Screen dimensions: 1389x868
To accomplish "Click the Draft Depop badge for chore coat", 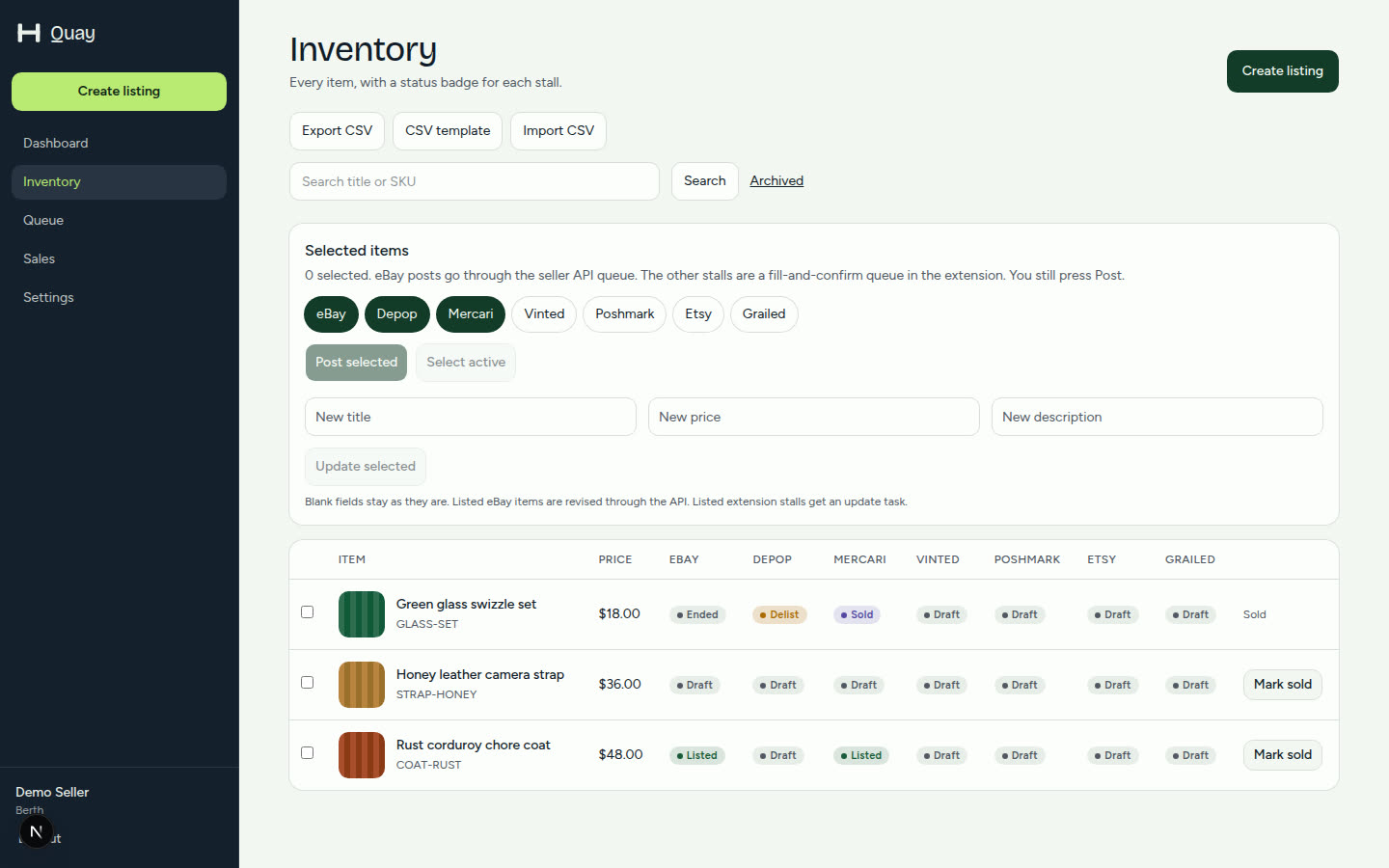I will click(777, 755).
